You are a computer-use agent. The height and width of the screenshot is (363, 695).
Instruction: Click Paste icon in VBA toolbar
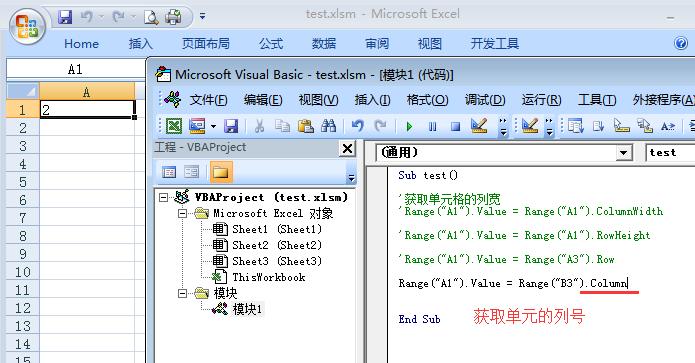(x=305, y=126)
